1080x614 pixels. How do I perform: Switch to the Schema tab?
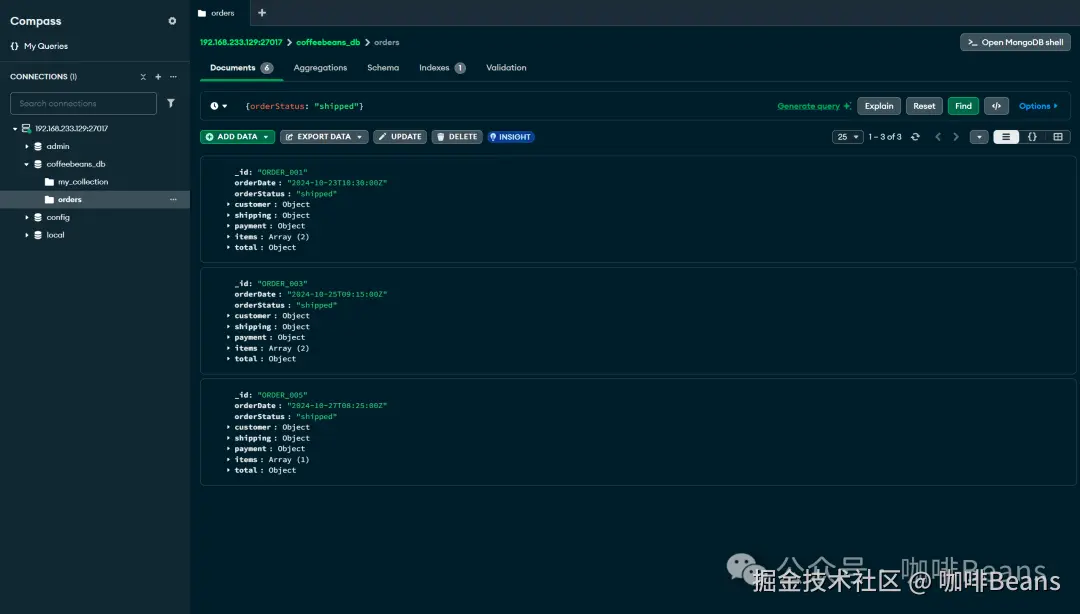(x=383, y=68)
